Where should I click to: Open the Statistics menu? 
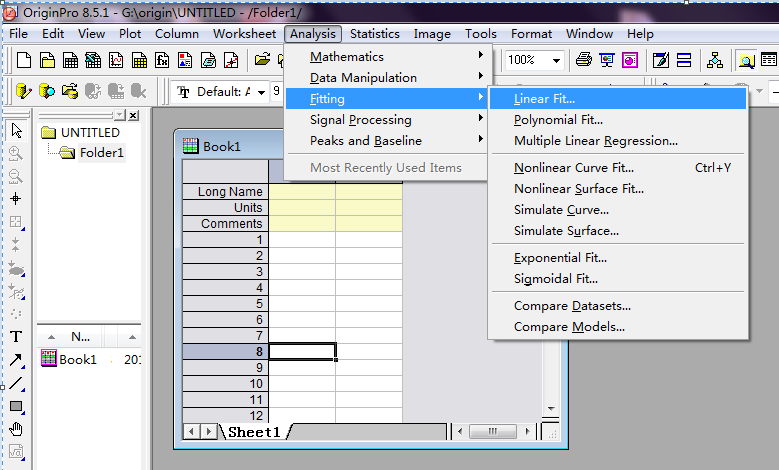coord(375,34)
